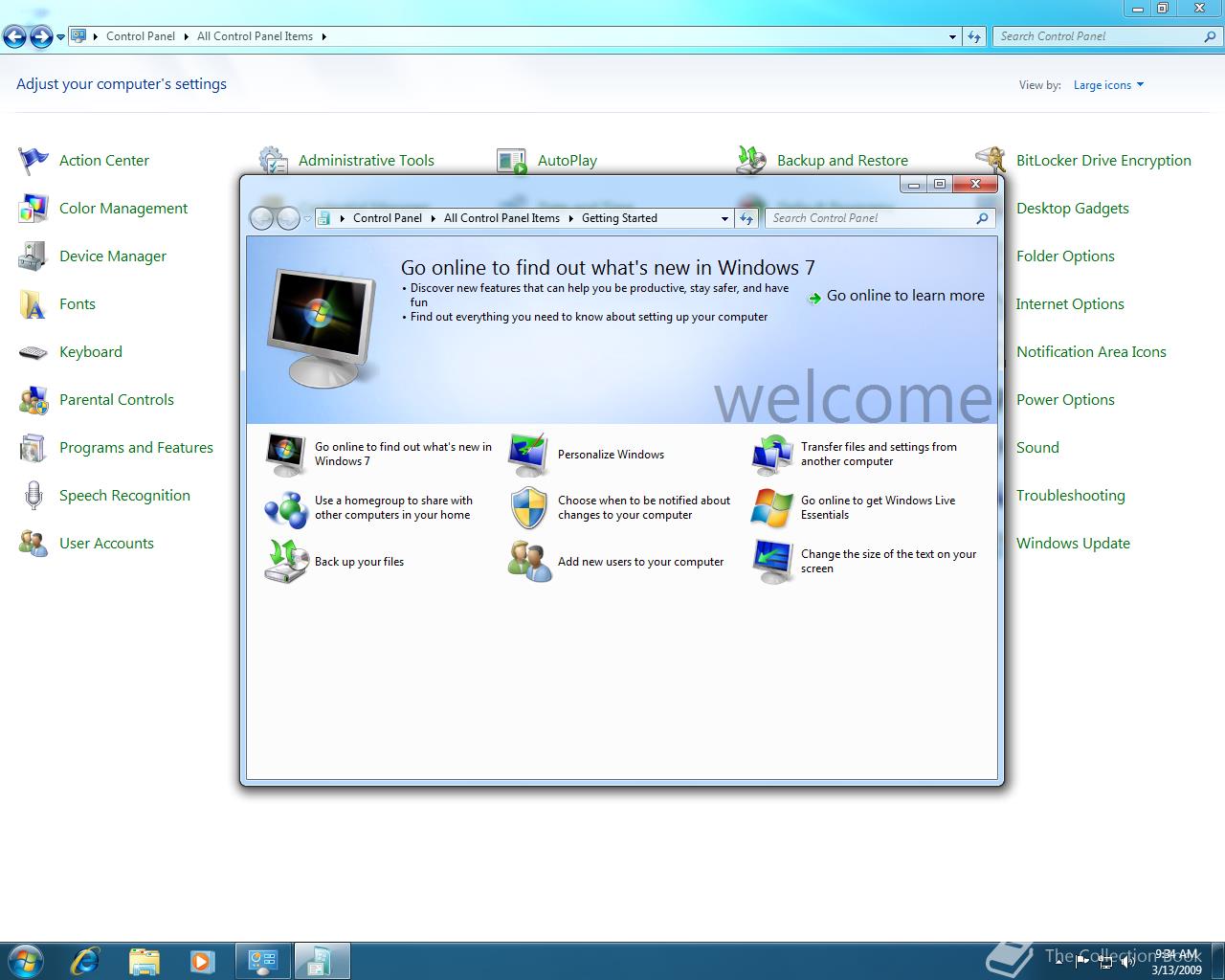The height and width of the screenshot is (980, 1225).
Task: Open Internet Options link
Action: pyautogui.click(x=1070, y=304)
